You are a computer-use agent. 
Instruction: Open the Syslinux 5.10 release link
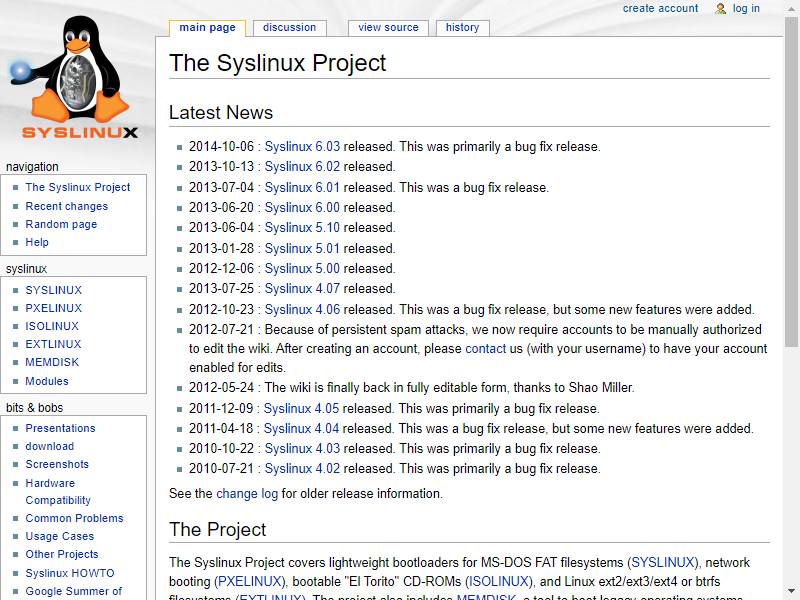[x=302, y=228]
